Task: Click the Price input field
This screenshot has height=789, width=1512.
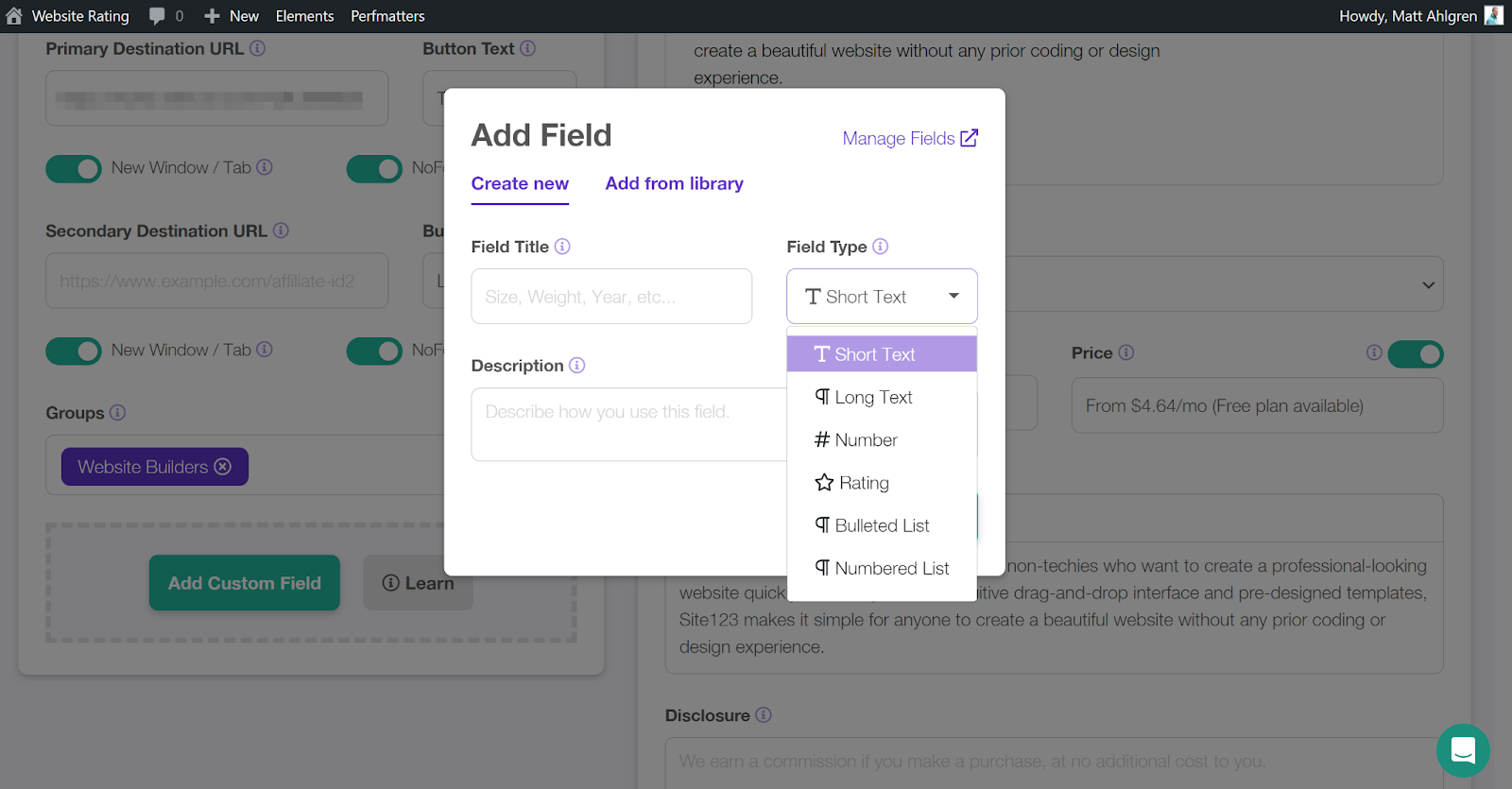Action: tap(1257, 406)
